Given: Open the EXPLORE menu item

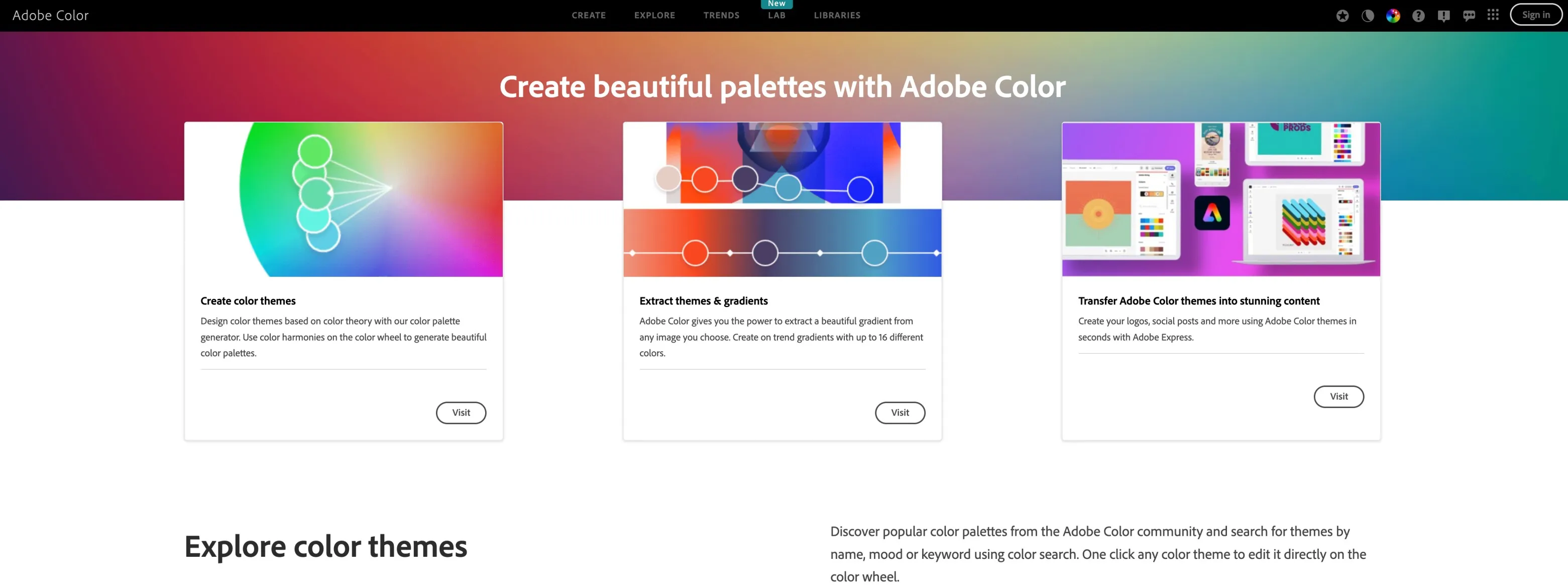Looking at the screenshot, I should point(654,15).
